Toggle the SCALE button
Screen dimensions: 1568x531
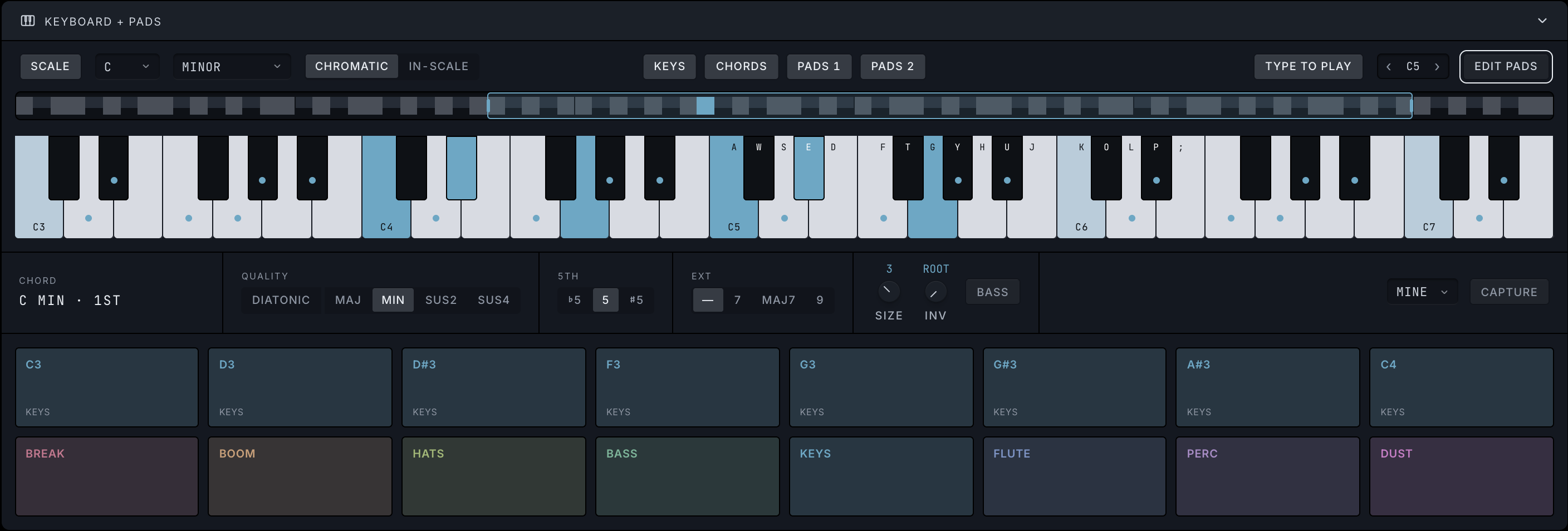51,66
